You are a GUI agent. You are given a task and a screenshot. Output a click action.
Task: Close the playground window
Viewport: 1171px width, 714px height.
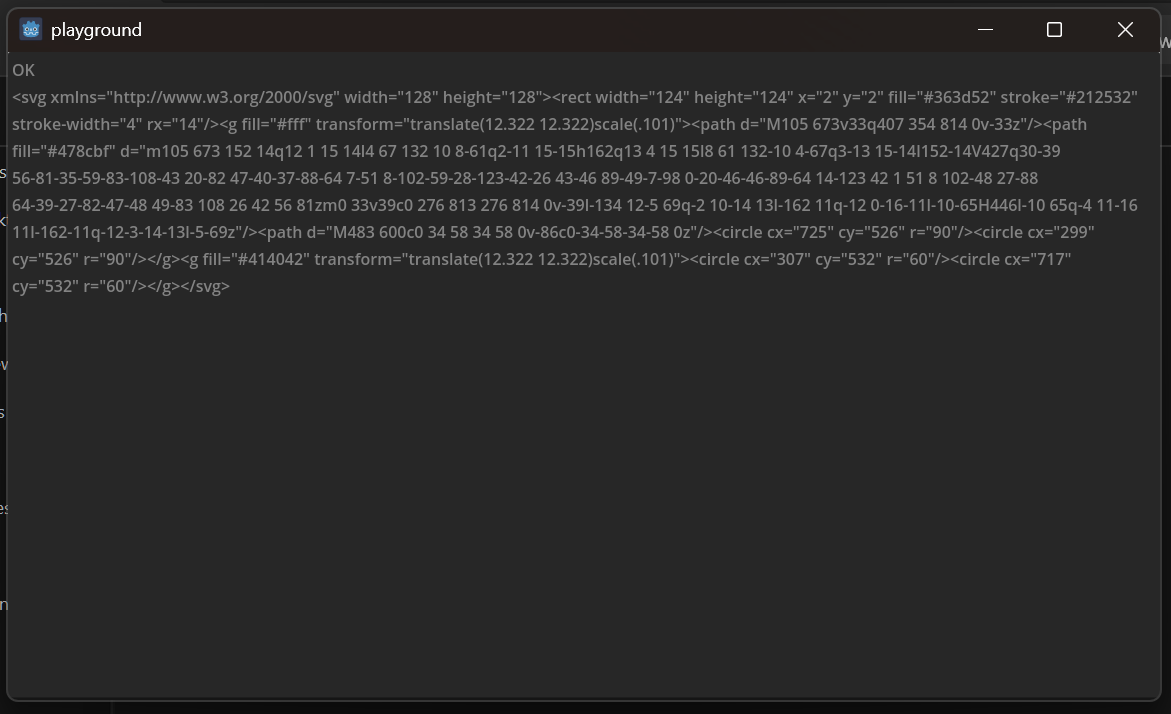(1125, 29)
